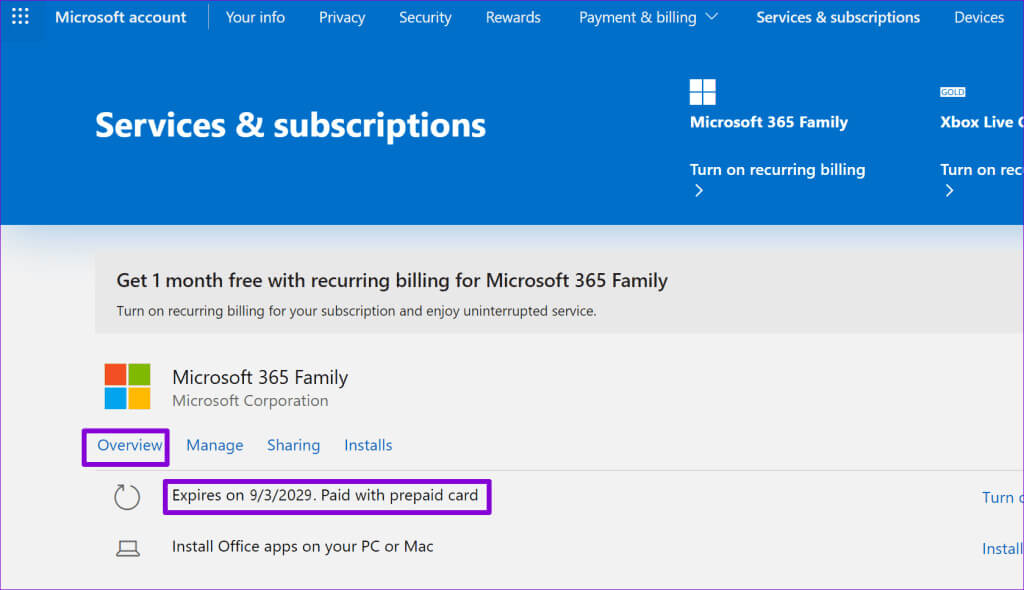The image size is (1024, 590).
Task: Open the Privacy section in the top navigation
Action: click(342, 17)
